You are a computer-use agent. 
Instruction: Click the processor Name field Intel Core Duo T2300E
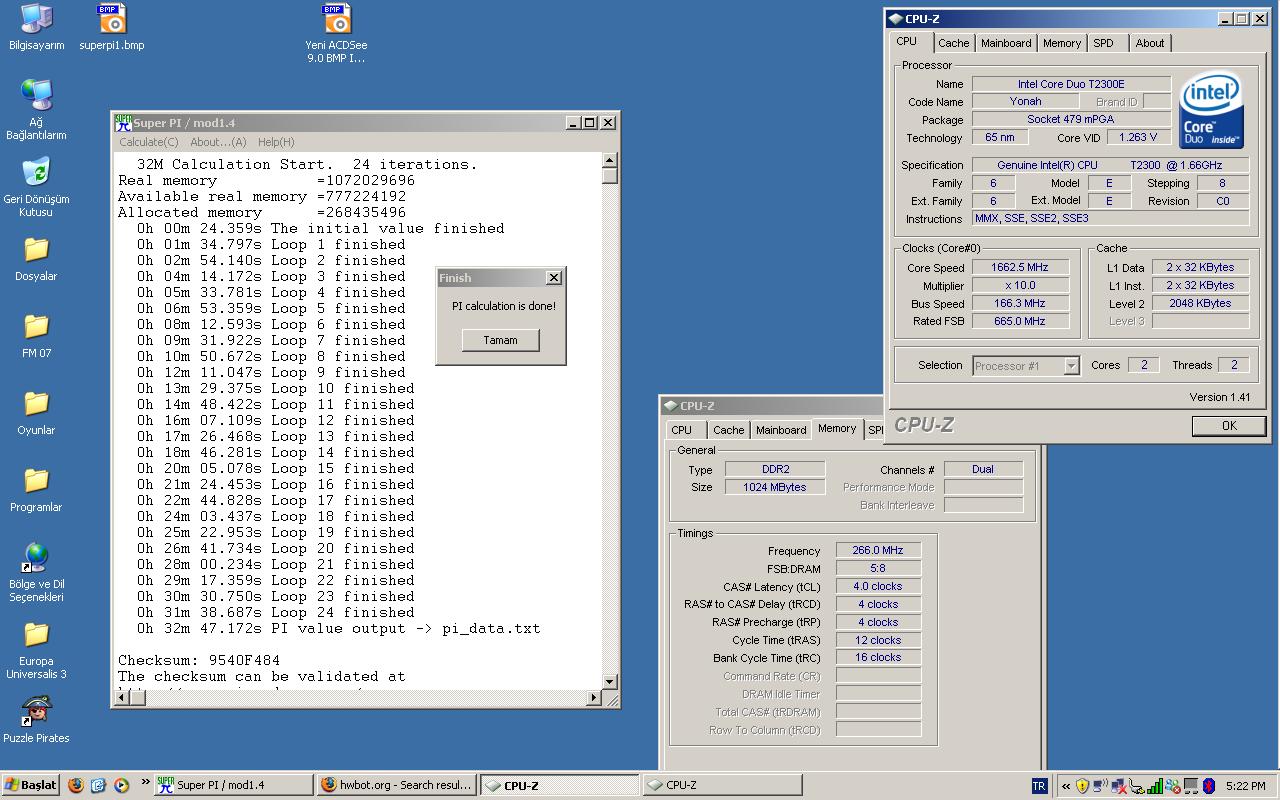[x=1071, y=84]
